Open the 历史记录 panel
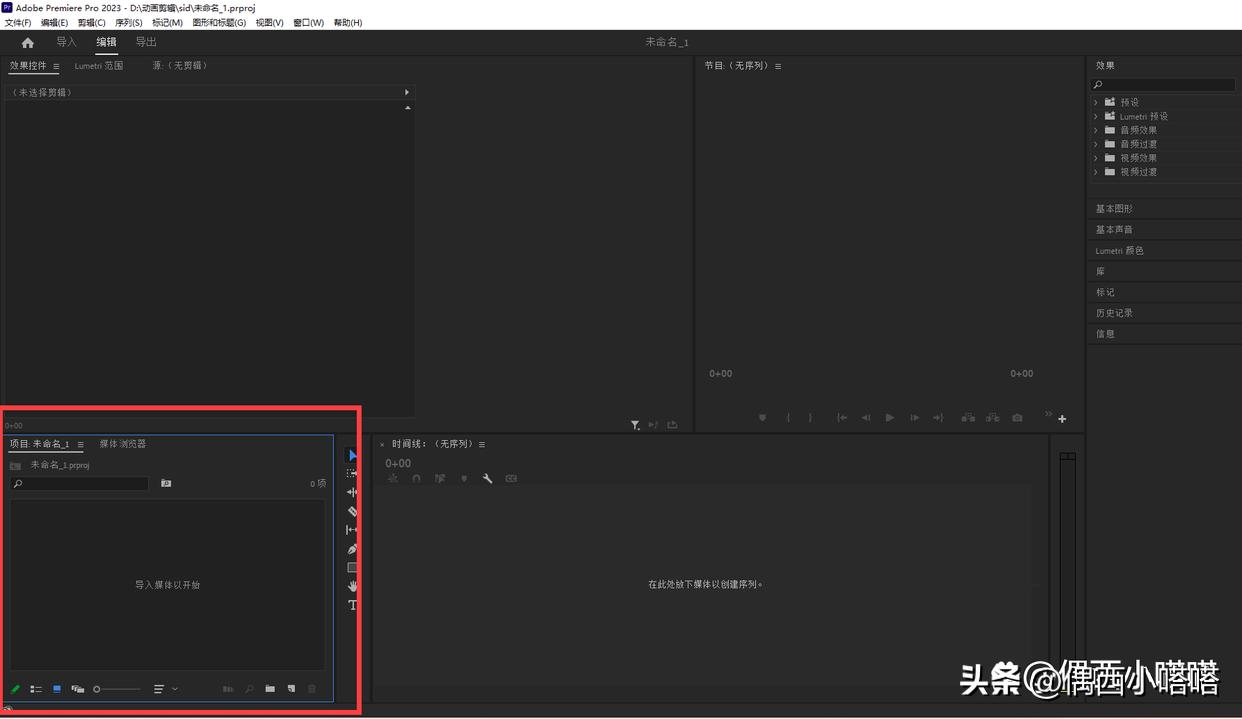 (x=1115, y=312)
